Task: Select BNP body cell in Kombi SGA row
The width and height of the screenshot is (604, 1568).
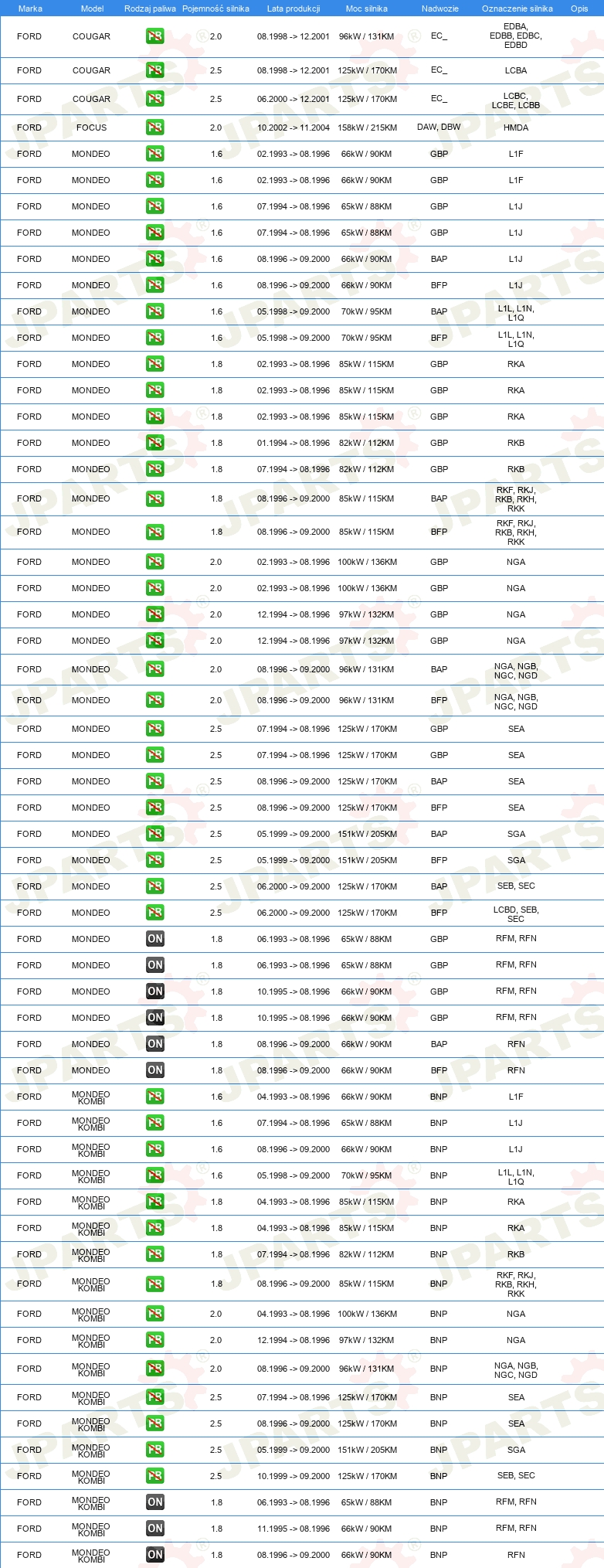Action: [439, 1450]
